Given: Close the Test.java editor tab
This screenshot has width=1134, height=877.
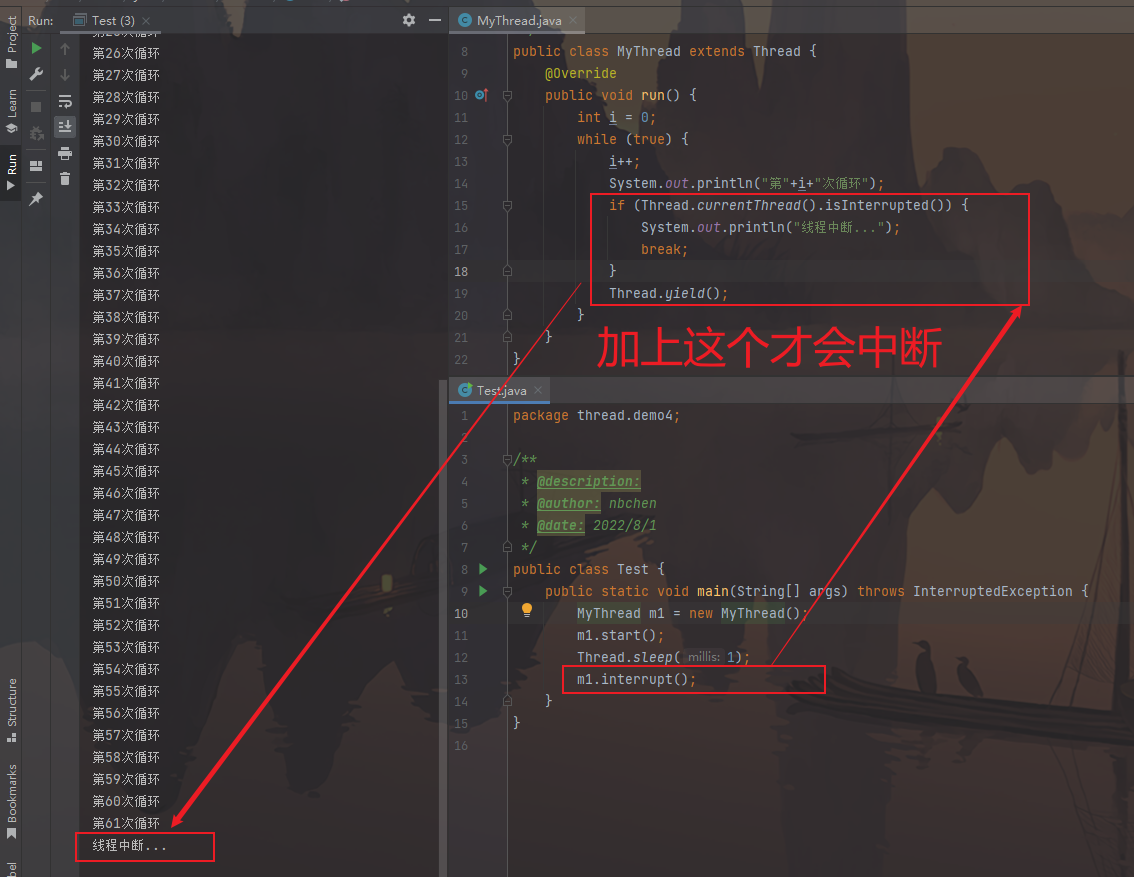Looking at the screenshot, I should [x=538, y=391].
